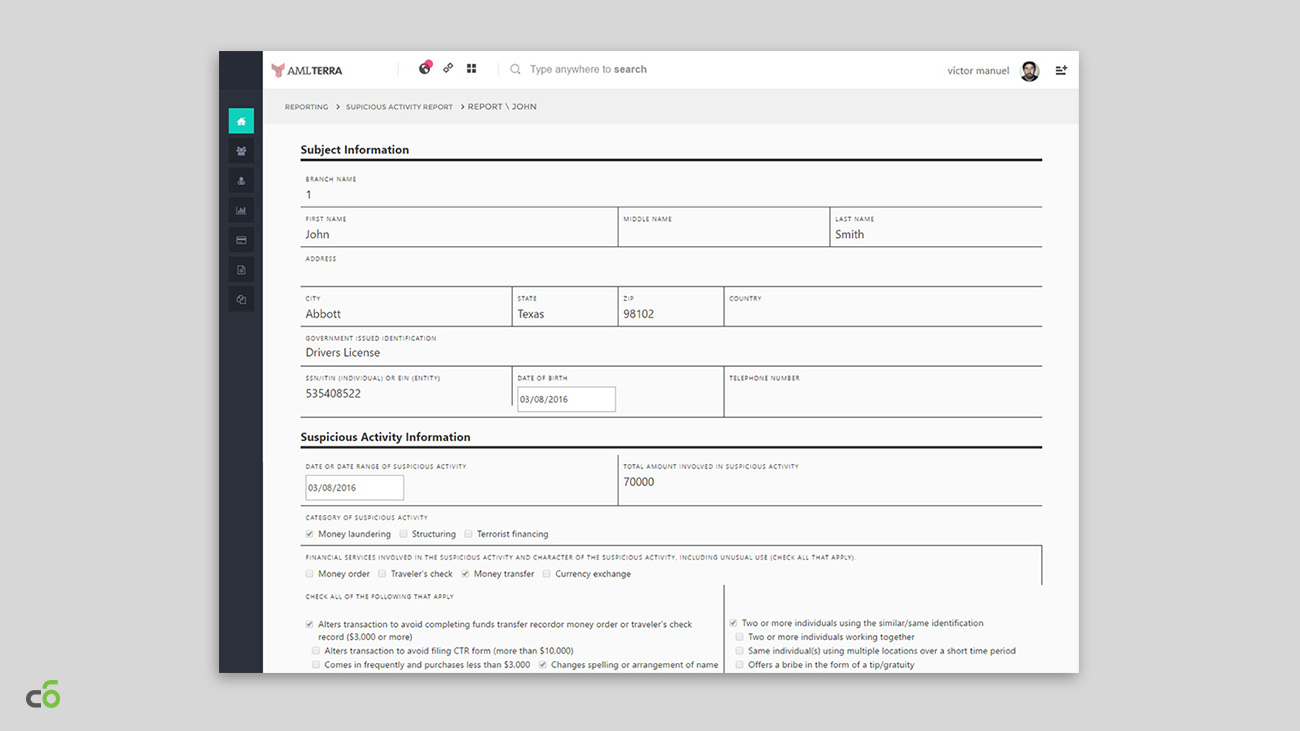Open Supicious Activity Report breadcrumb link
Screen dimensions: 1300x731
399,107
